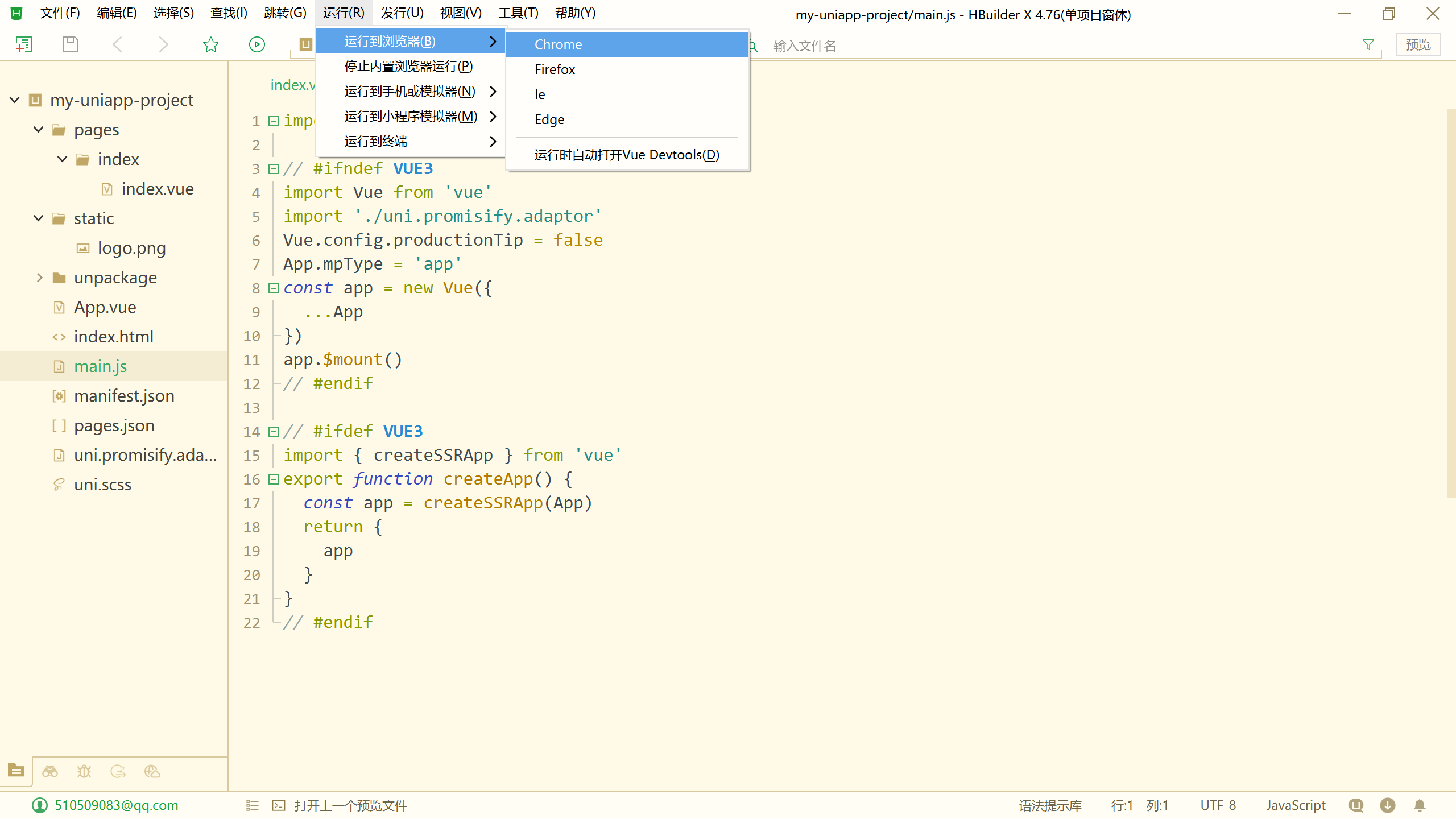Collapse the static folder
The height and width of the screenshot is (819, 1456).
(x=39, y=218)
